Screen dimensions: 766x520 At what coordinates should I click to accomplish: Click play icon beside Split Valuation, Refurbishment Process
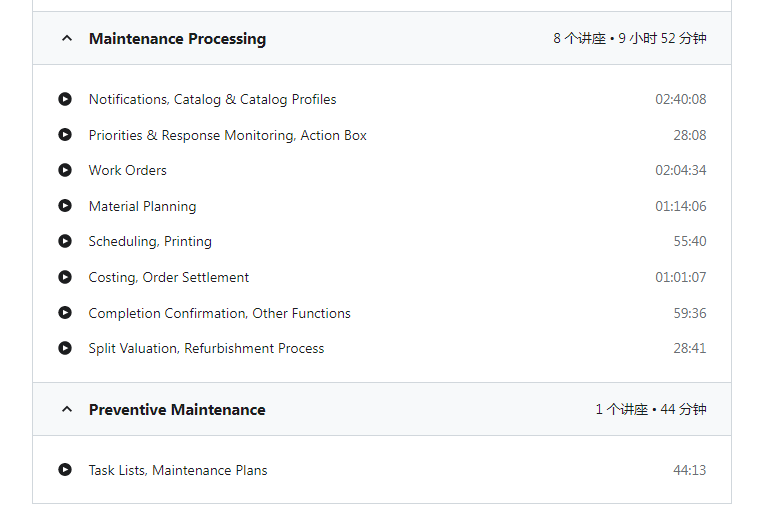[65, 348]
